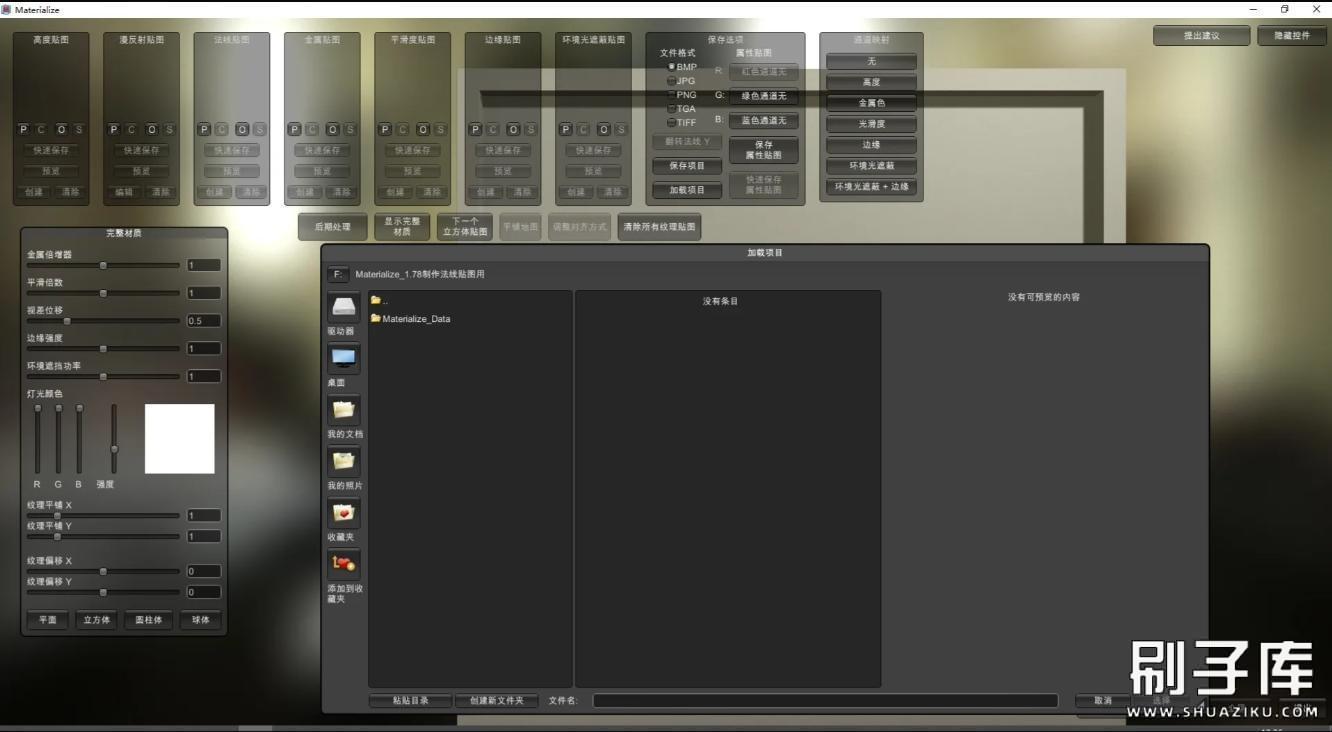This screenshot has width=1332, height=732.
Task: Choose TIFF as the file format
Action: (x=672, y=123)
